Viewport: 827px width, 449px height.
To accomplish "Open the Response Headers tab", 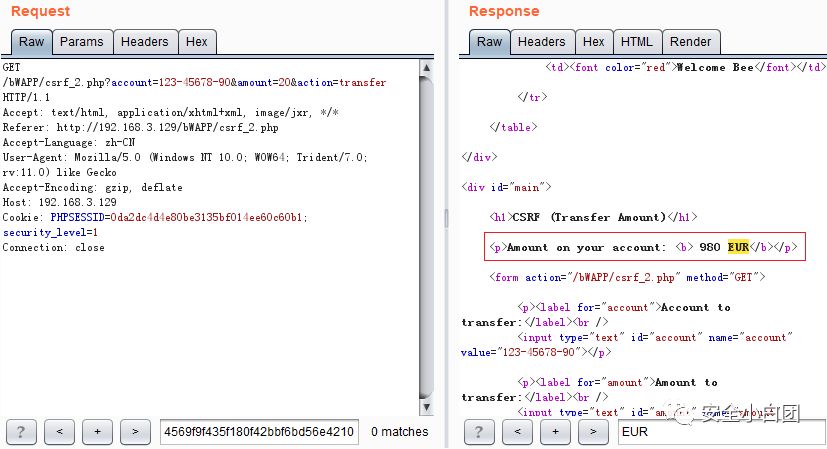I will click(x=542, y=42).
